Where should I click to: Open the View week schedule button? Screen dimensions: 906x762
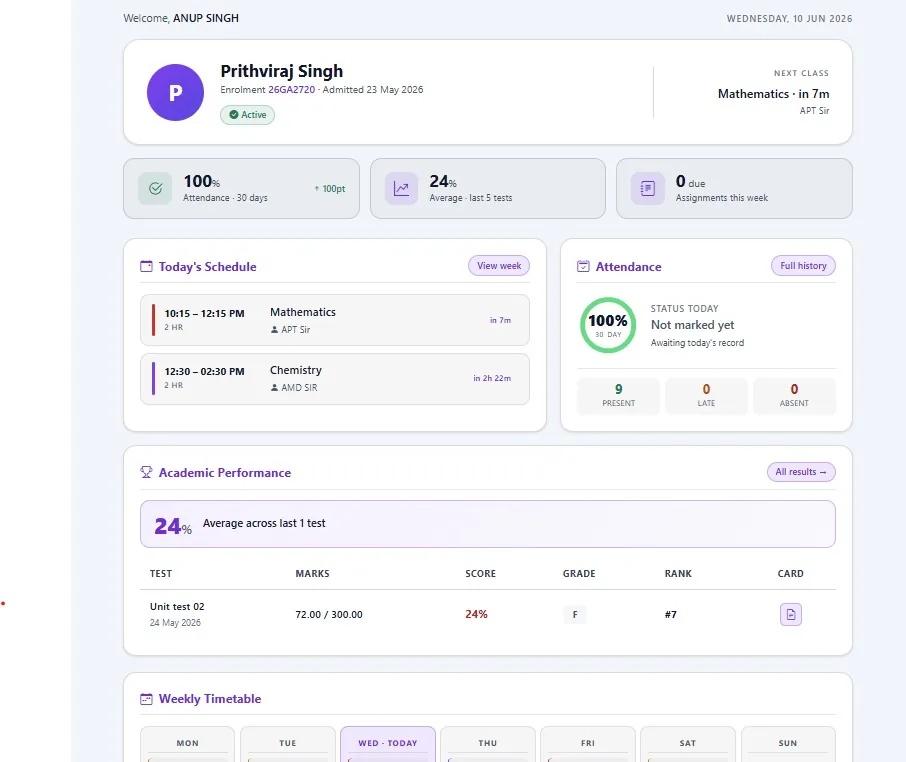coord(499,266)
